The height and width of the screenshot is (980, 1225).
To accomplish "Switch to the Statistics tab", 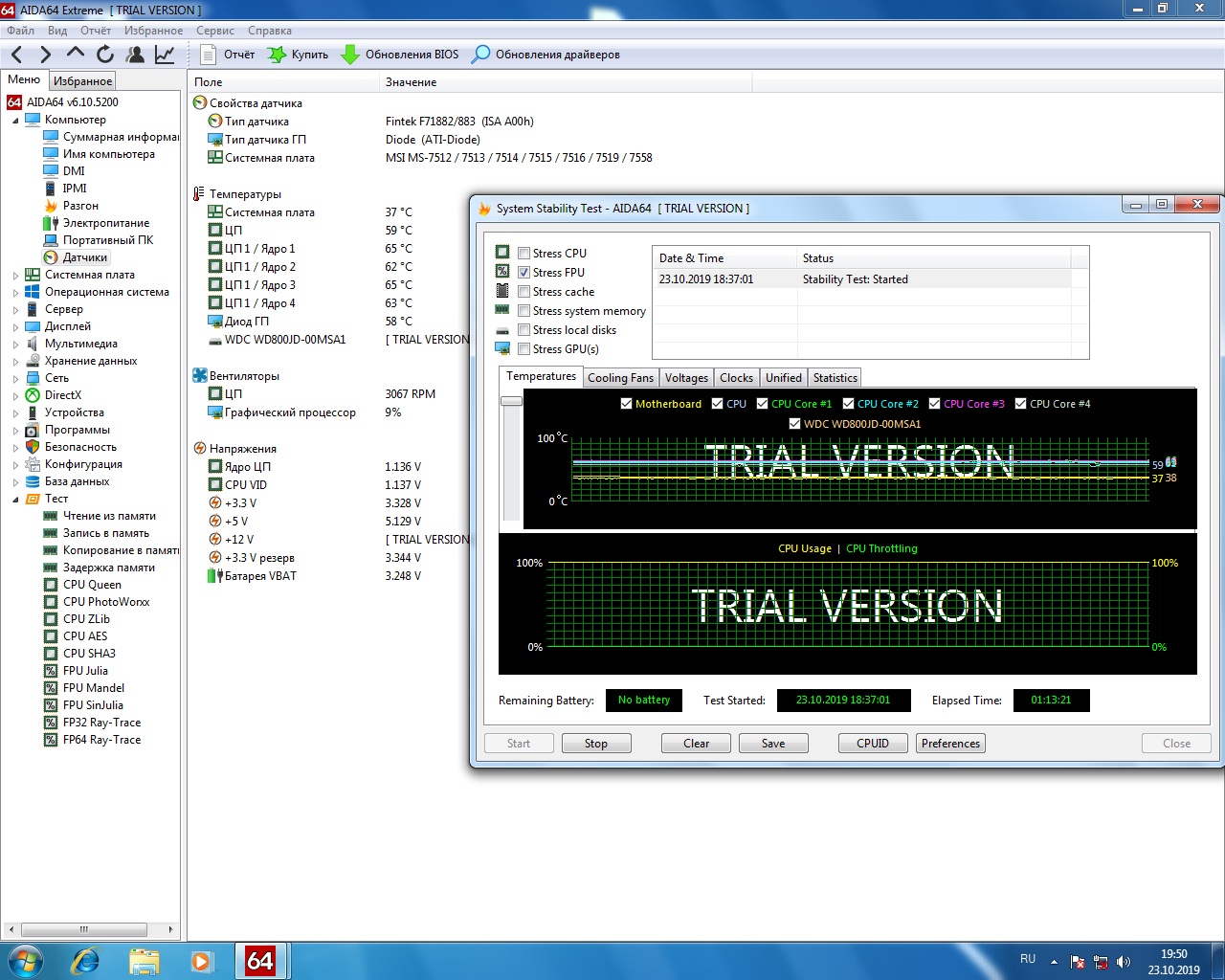I will 835,378.
